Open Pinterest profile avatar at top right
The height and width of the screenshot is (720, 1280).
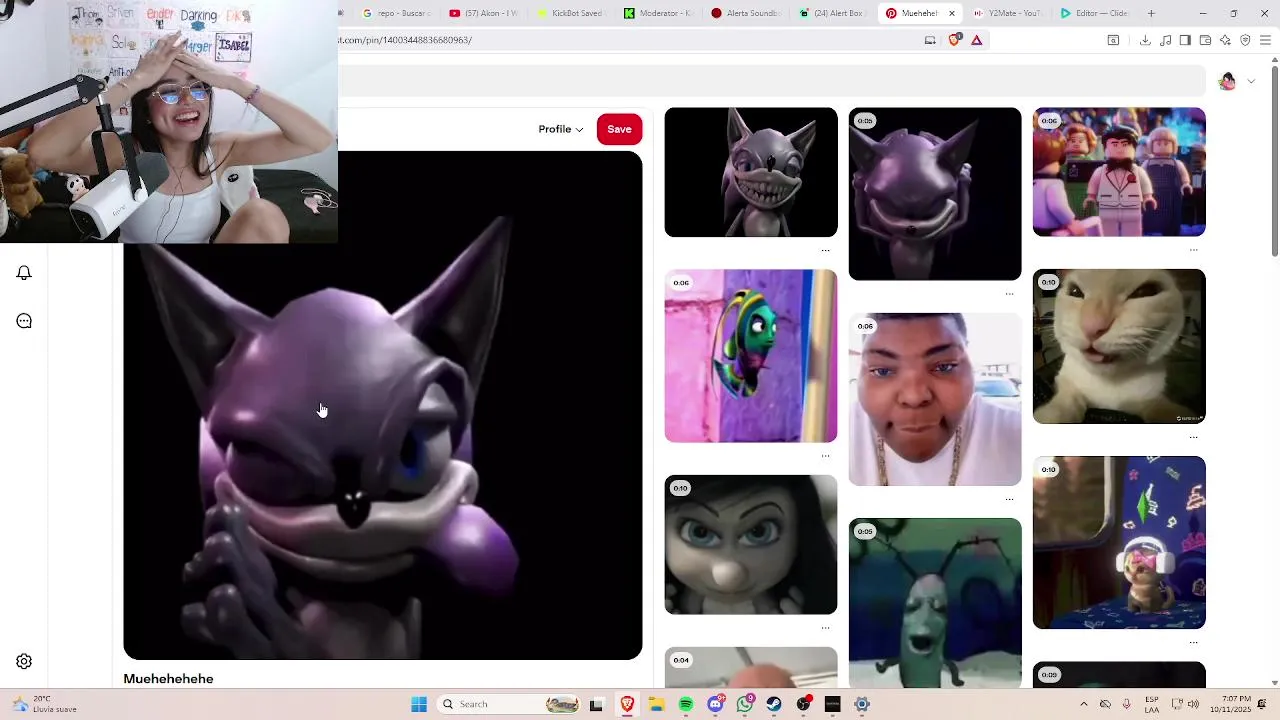[x=1227, y=81]
